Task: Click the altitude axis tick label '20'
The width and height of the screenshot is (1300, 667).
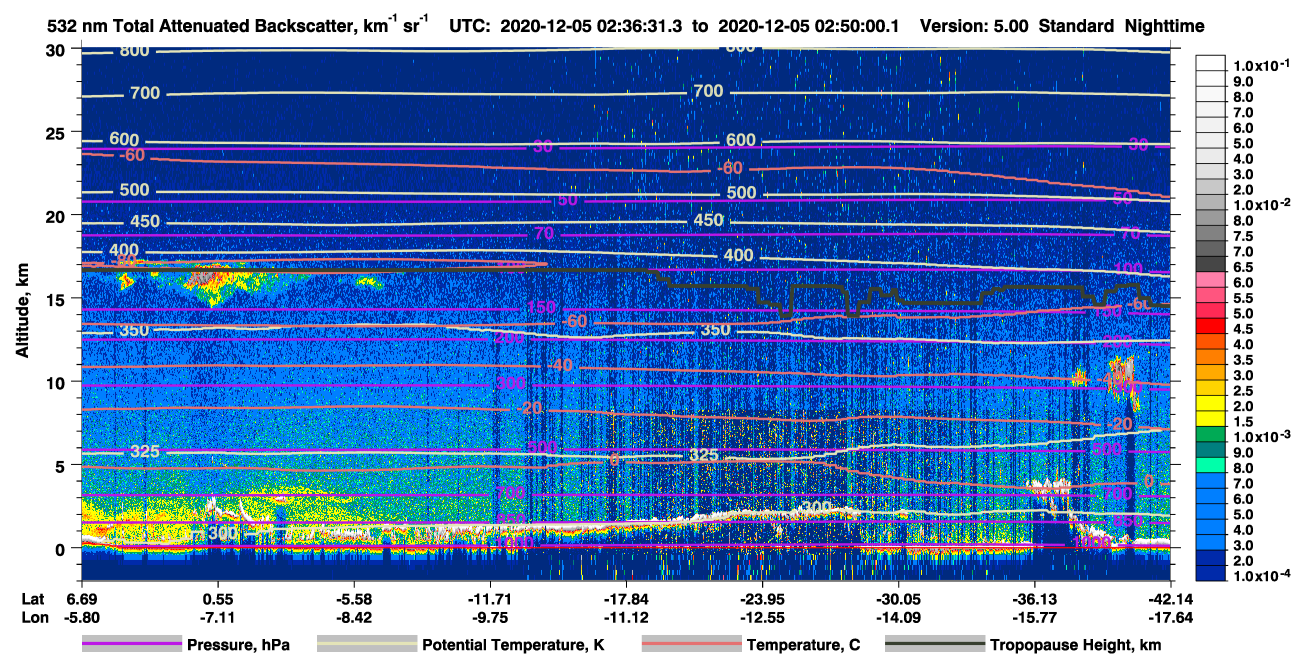Action: (x=57, y=216)
